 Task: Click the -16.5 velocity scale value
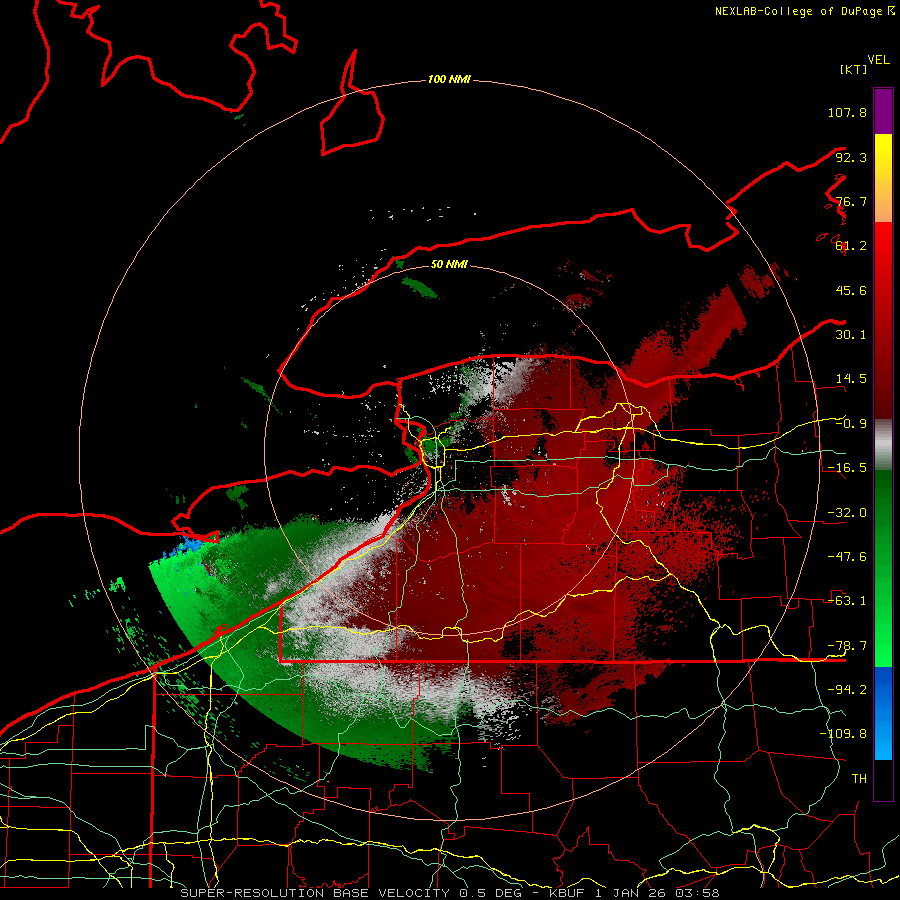(847, 468)
